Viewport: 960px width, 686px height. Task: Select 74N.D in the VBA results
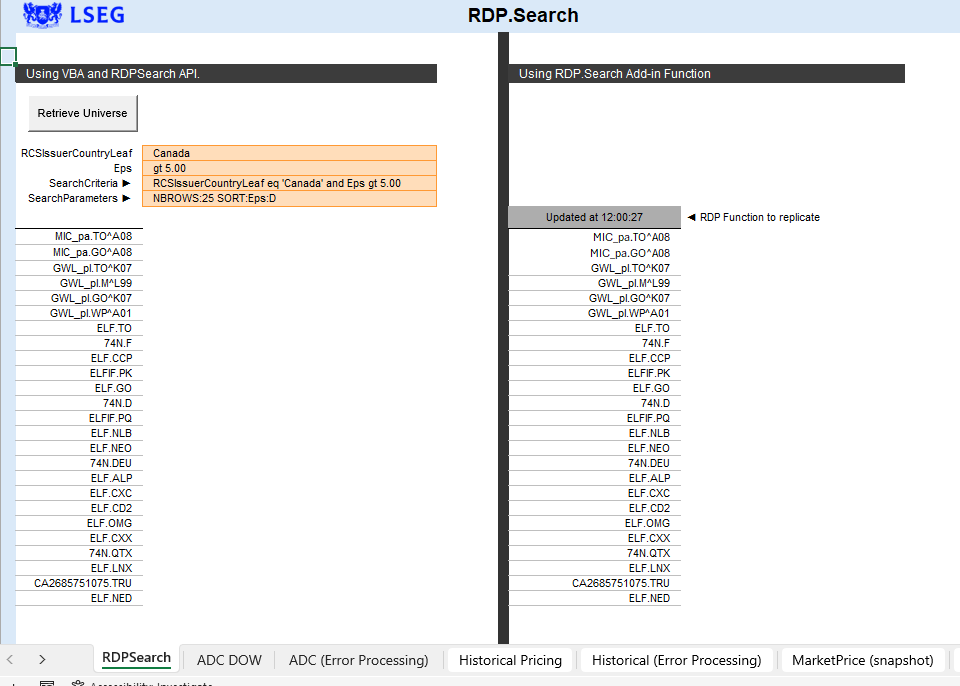[x=79, y=403]
